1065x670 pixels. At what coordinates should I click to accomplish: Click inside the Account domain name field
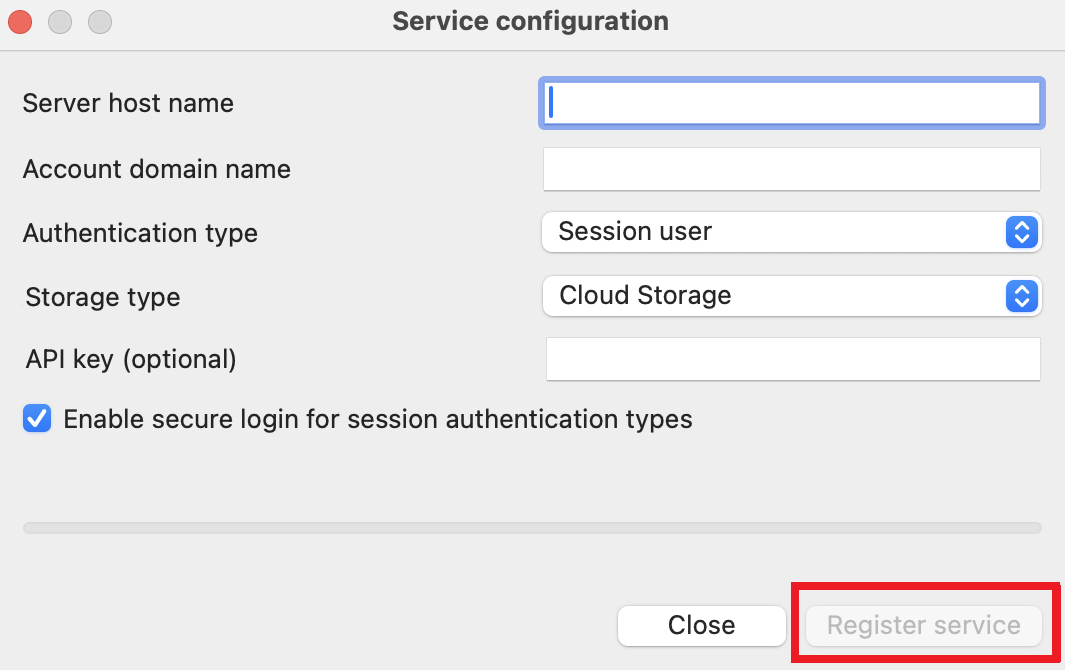(790, 168)
